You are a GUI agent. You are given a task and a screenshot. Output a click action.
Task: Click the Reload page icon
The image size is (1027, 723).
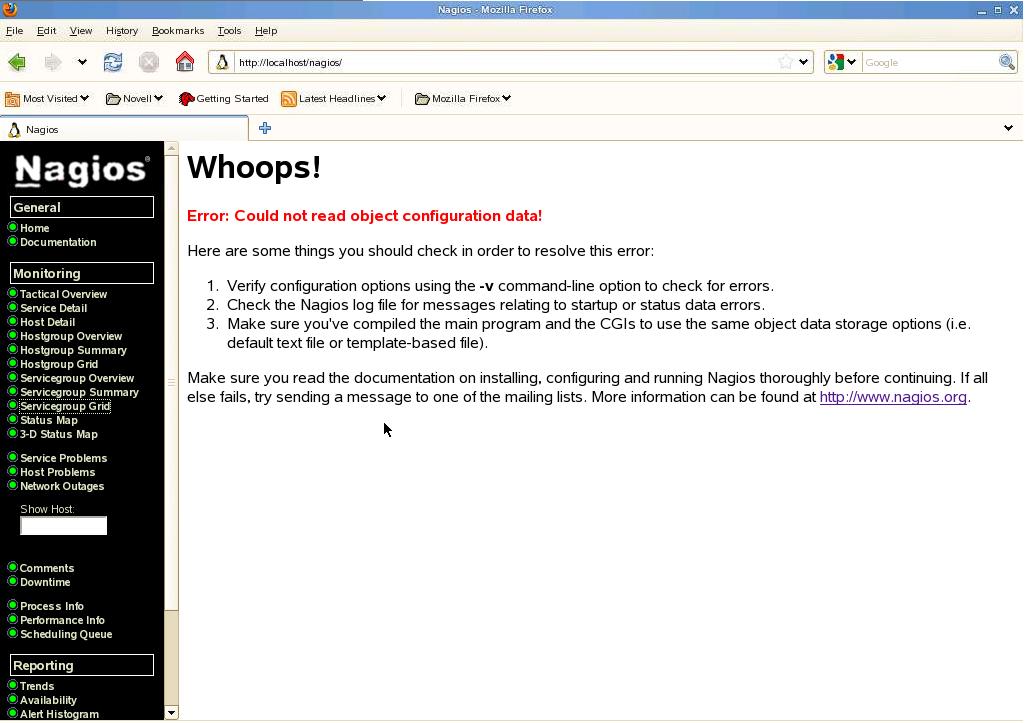coord(113,62)
